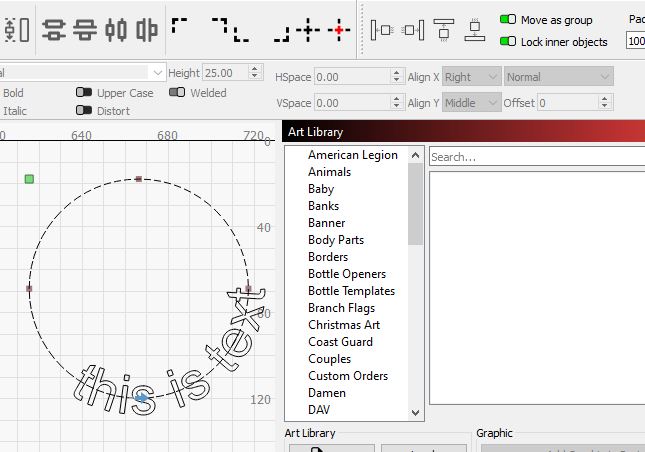Screen dimensions: 645x452
Task: Dock selected objects to the left
Action: point(382,30)
